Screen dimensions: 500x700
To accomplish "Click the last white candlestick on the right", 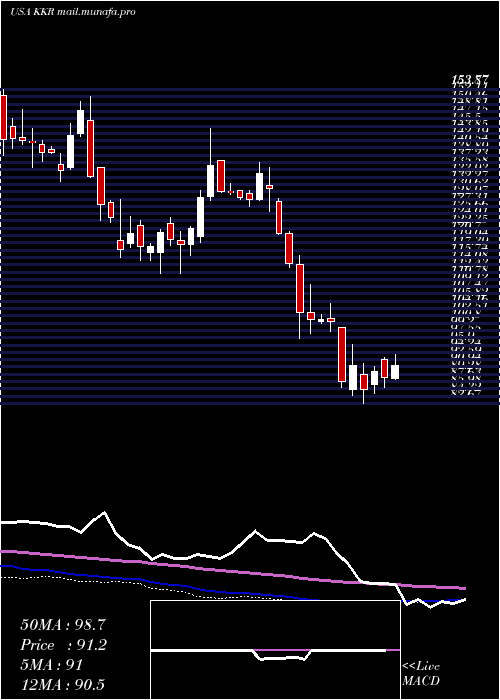I will pyautogui.click(x=395, y=372).
